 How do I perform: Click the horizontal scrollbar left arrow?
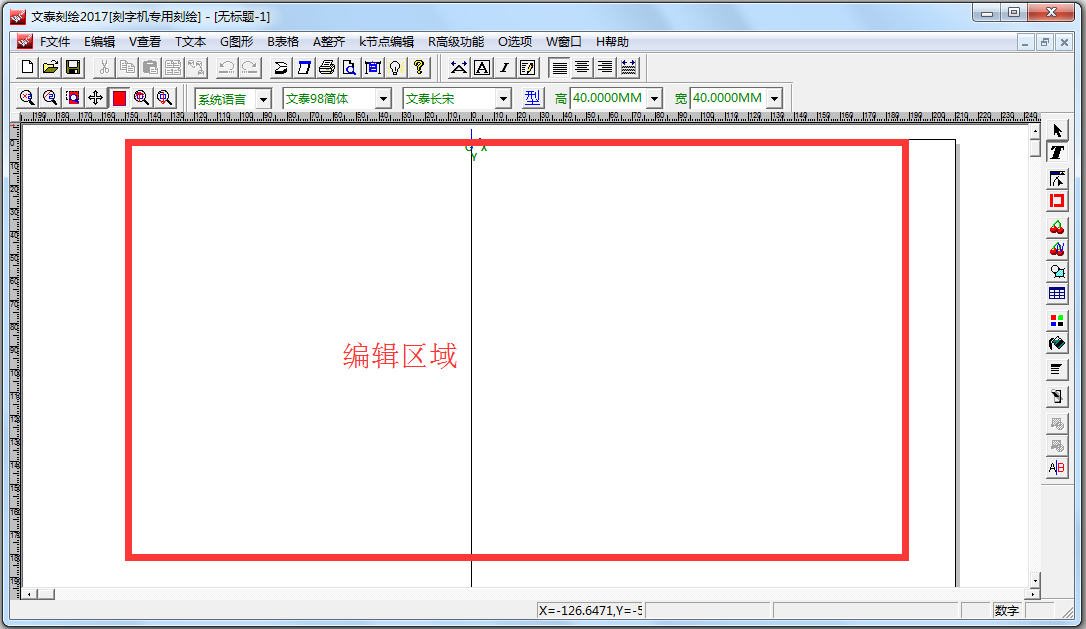coord(29,594)
